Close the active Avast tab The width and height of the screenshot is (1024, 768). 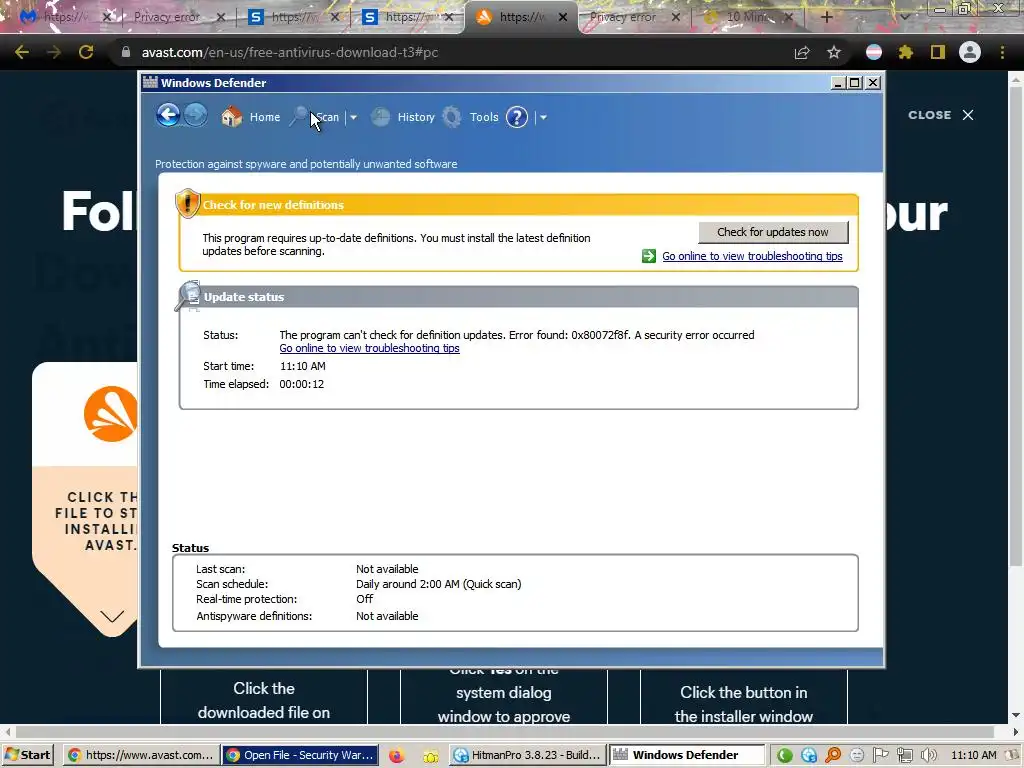[x=563, y=17]
